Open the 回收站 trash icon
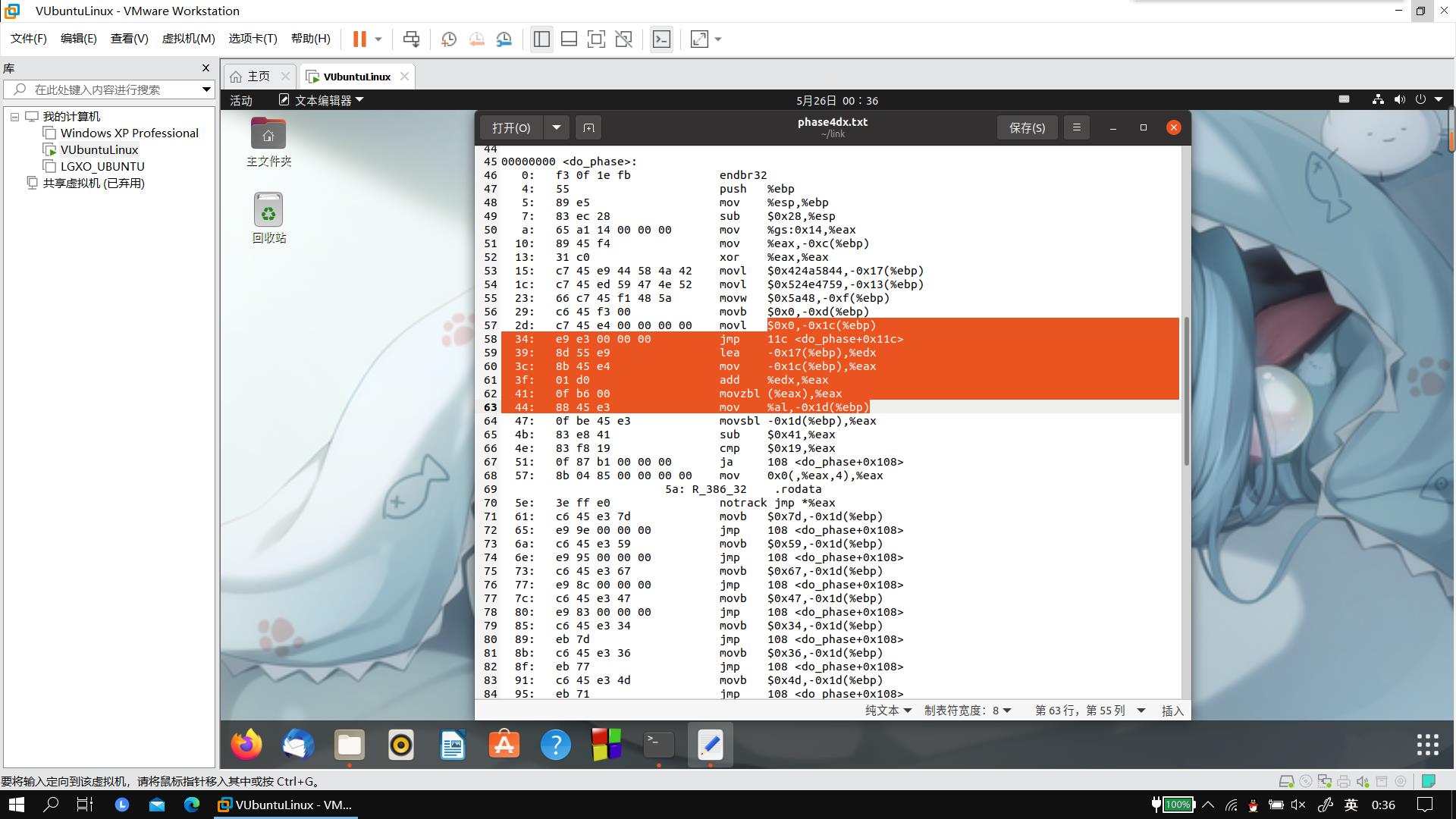The height and width of the screenshot is (819, 1456). click(x=268, y=218)
